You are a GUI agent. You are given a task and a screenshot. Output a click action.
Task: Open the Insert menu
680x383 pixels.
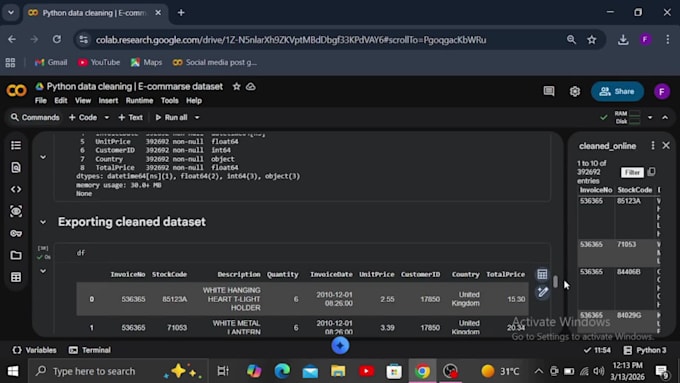[x=108, y=101]
